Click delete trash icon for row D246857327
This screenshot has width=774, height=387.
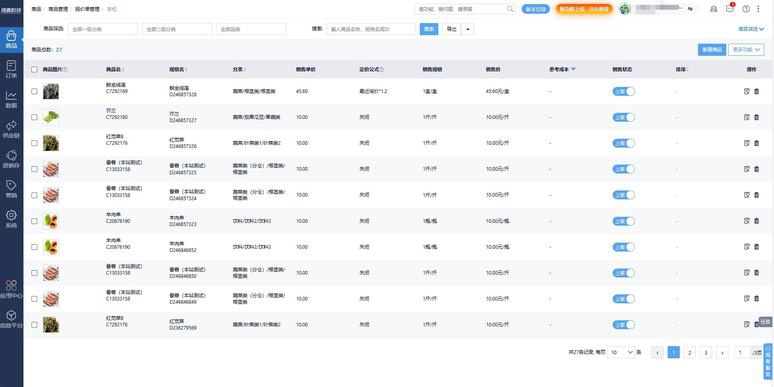(757, 117)
